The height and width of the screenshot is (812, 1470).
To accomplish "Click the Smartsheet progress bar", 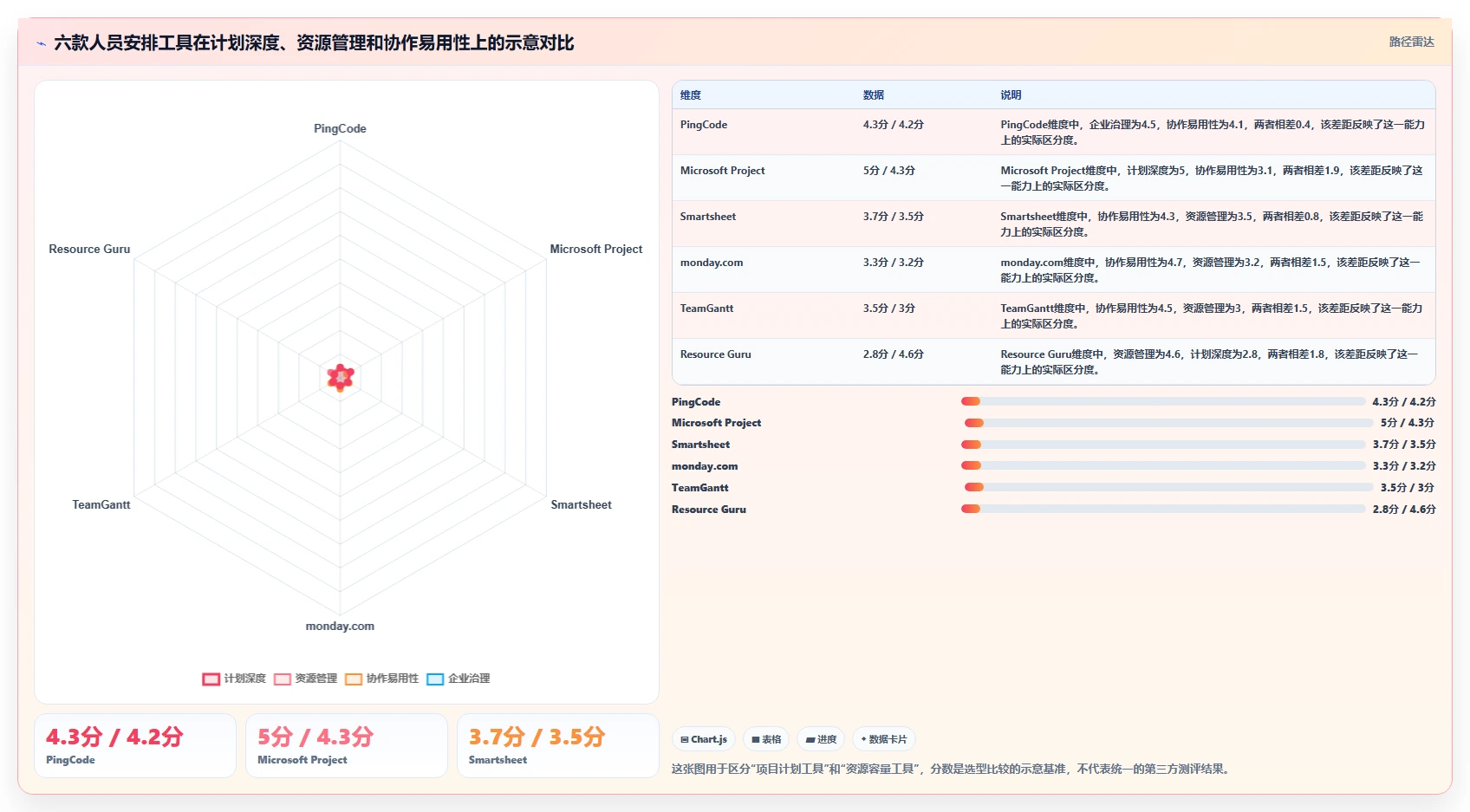I will pyautogui.click(x=1163, y=445).
